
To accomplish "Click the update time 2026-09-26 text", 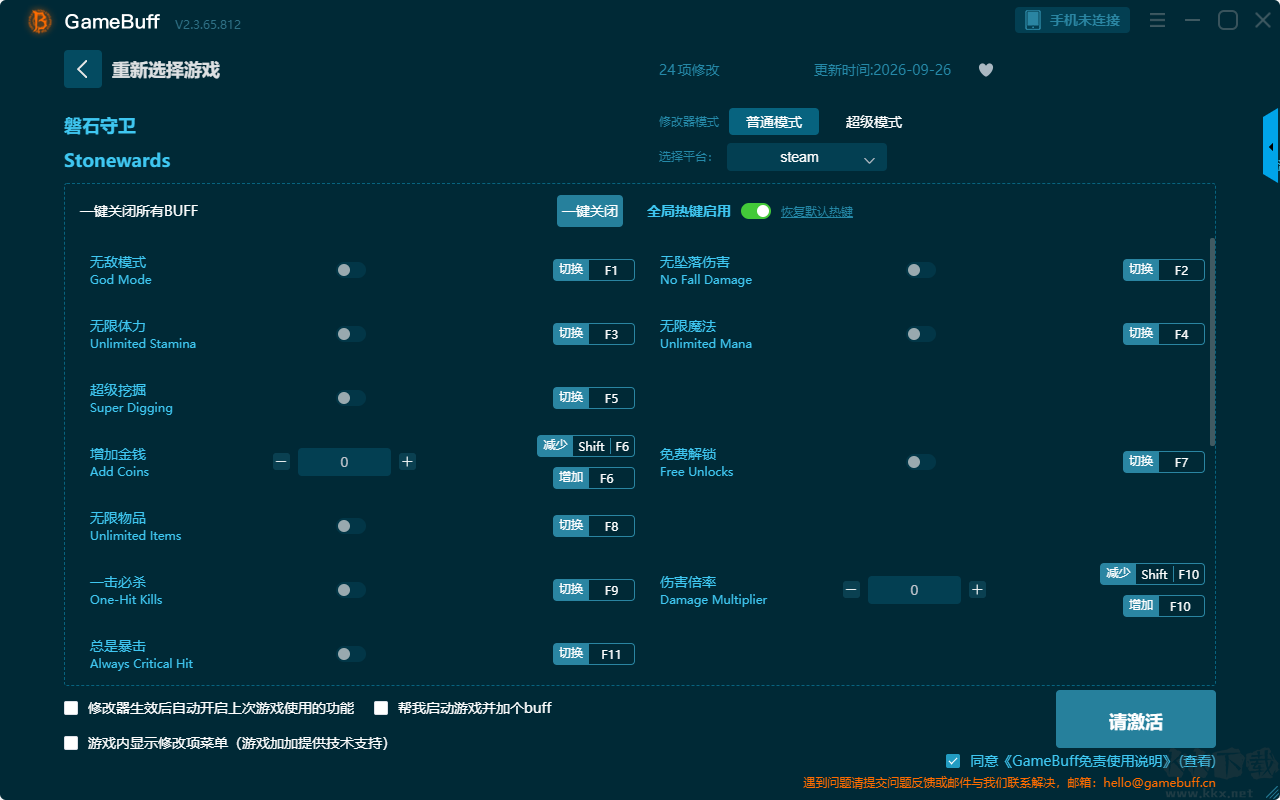I will tap(883, 70).
